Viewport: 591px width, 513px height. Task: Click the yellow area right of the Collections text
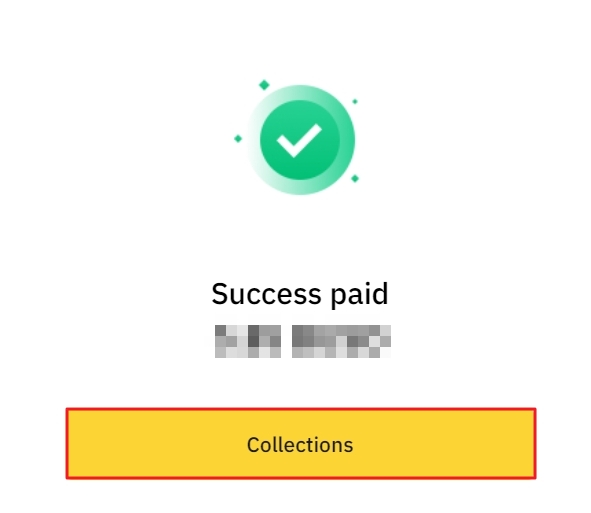point(444,444)
